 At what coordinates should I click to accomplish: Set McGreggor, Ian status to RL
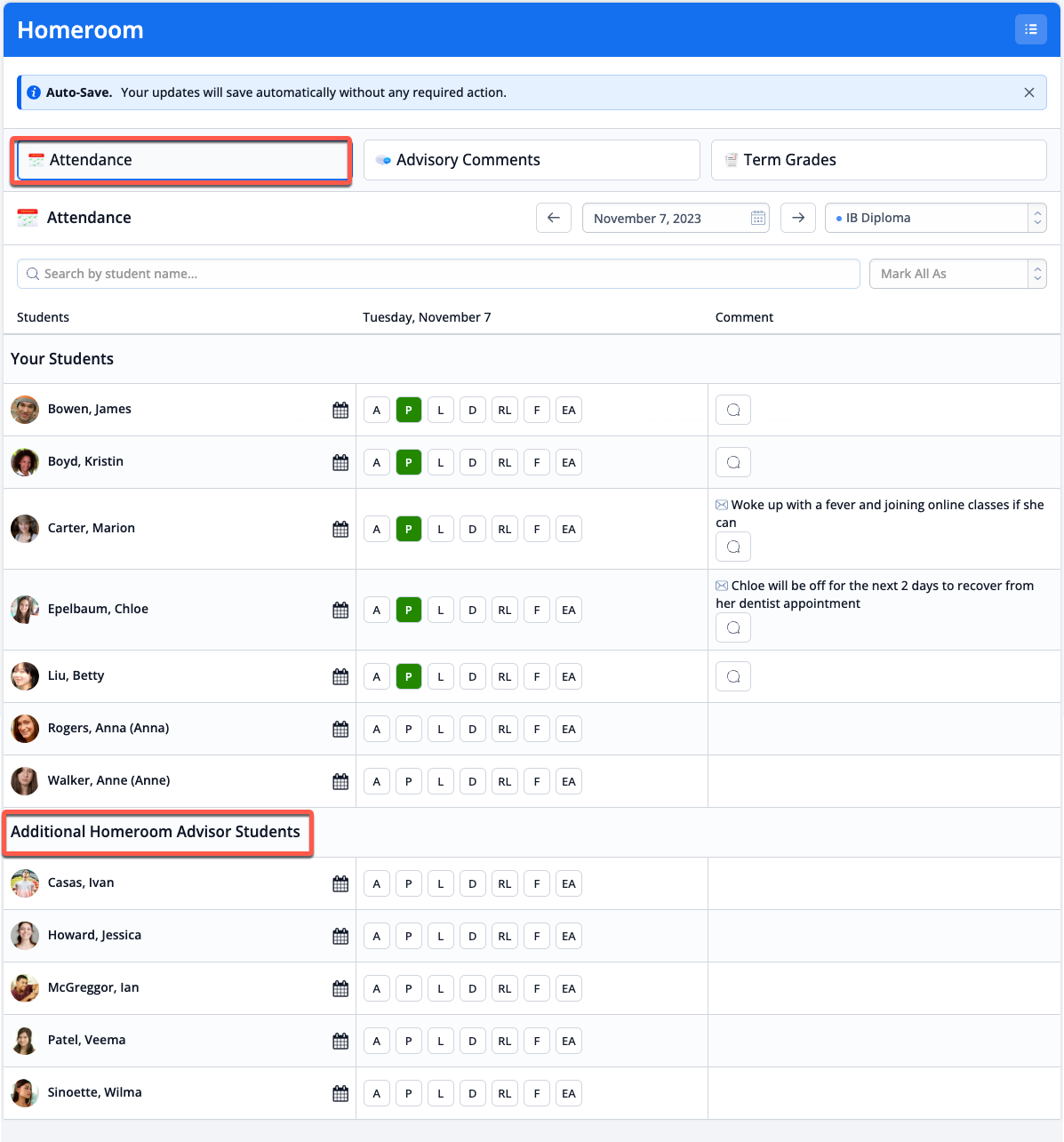pyautogui.click(x=505, y=988)
